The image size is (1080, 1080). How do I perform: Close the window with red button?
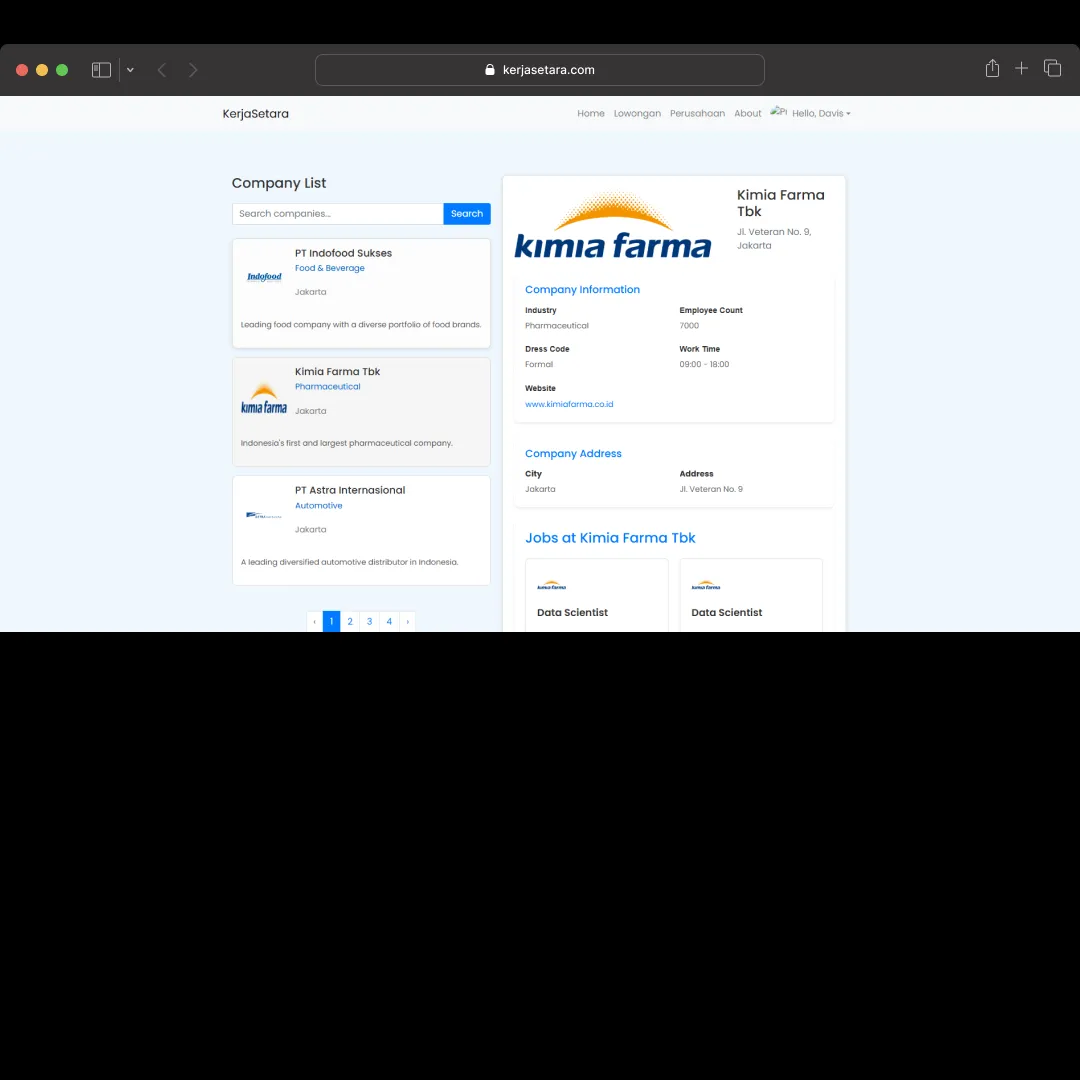(x=22, y=70)
